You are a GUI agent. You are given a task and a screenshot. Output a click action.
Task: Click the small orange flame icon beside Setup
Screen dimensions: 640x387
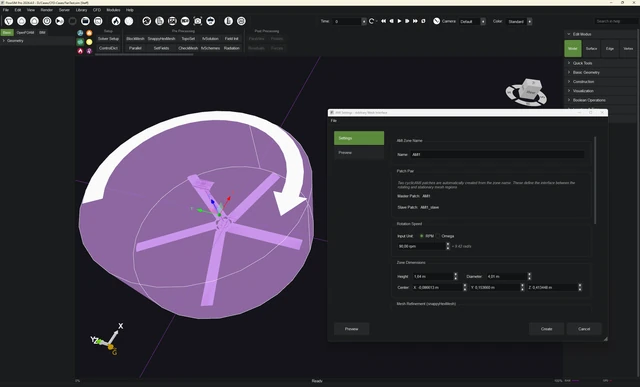(89, 33)
